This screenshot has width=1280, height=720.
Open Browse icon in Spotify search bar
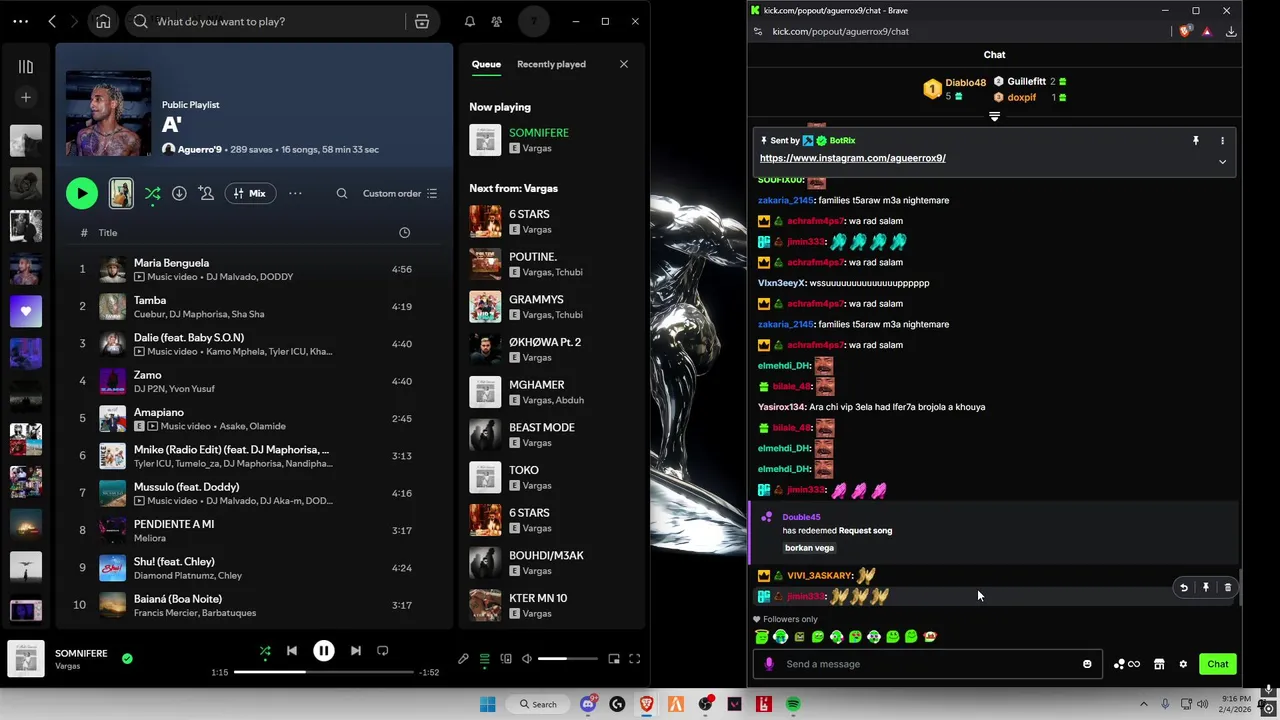click(x=422, y=21)
